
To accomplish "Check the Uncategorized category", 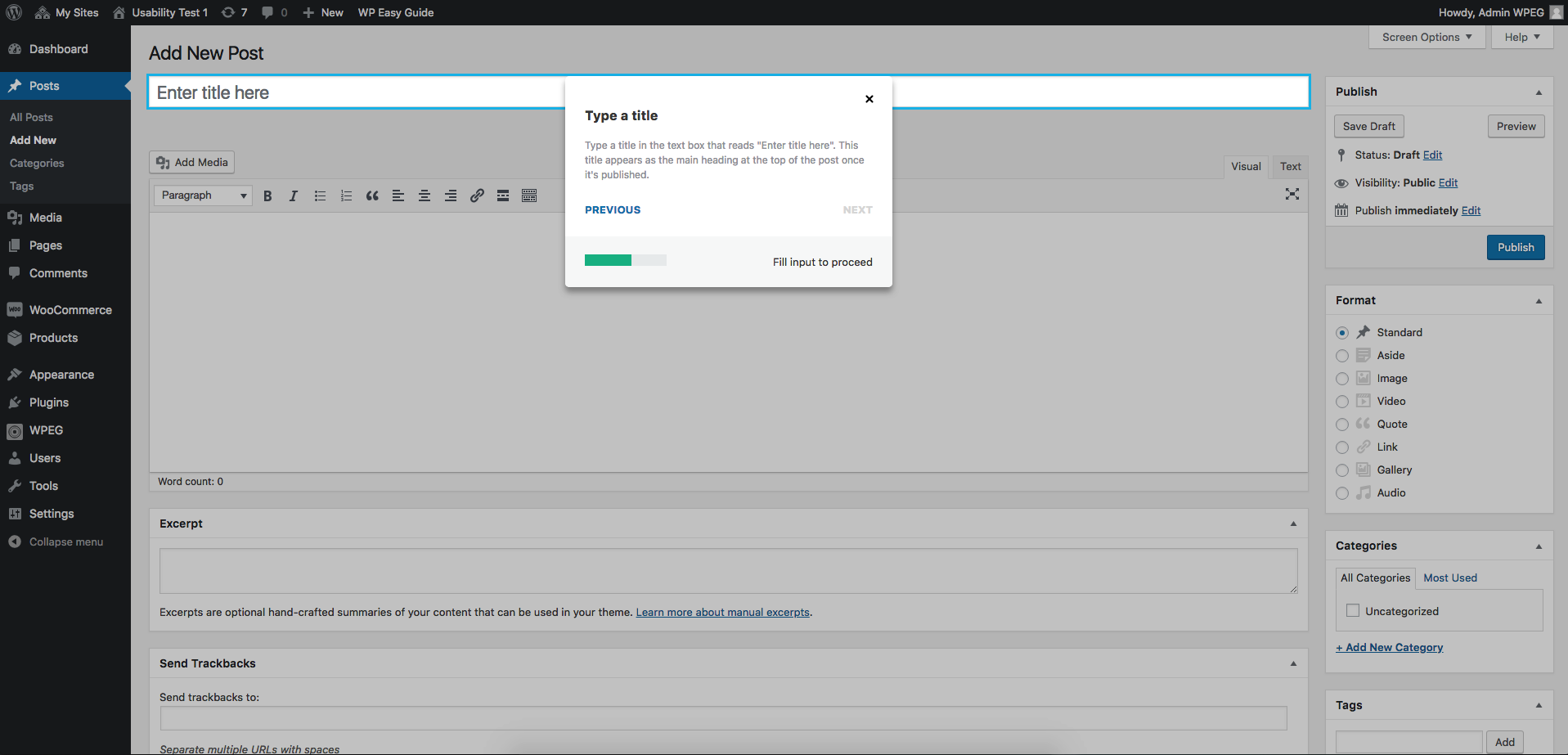I will pyautogui.click(x=1353, y=610).
